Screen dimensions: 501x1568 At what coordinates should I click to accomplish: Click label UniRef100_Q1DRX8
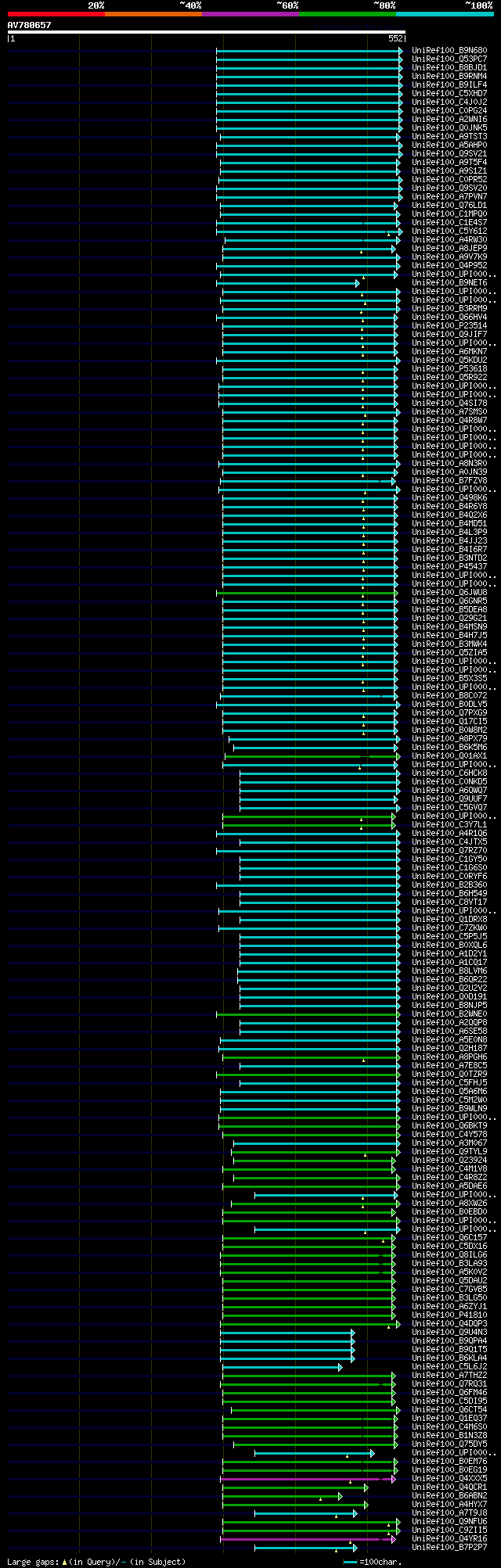tap(449, 919)
